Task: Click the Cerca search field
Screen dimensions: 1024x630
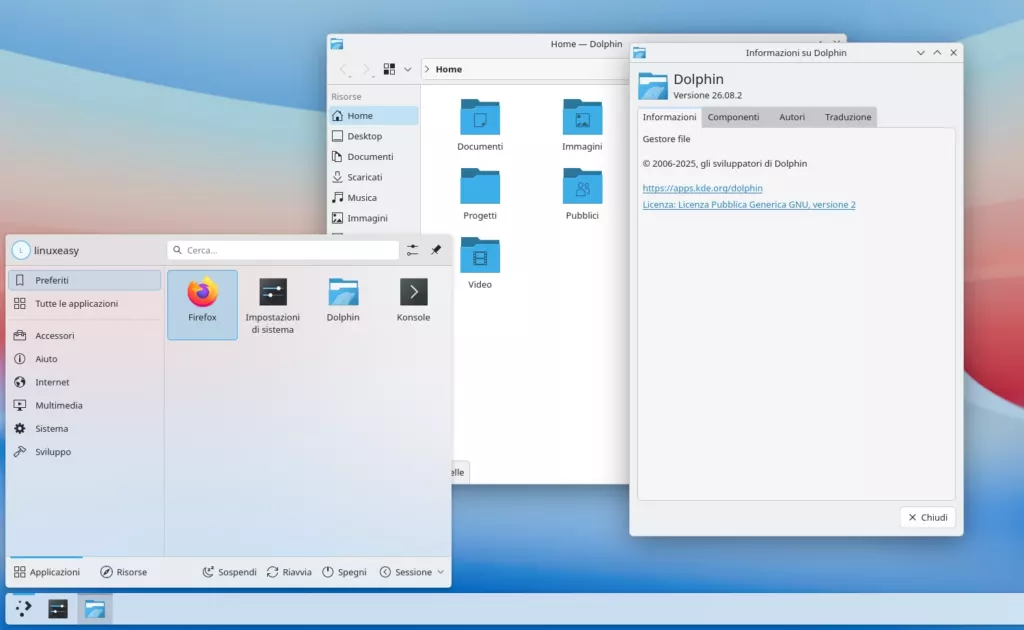Action: [283, 250]
